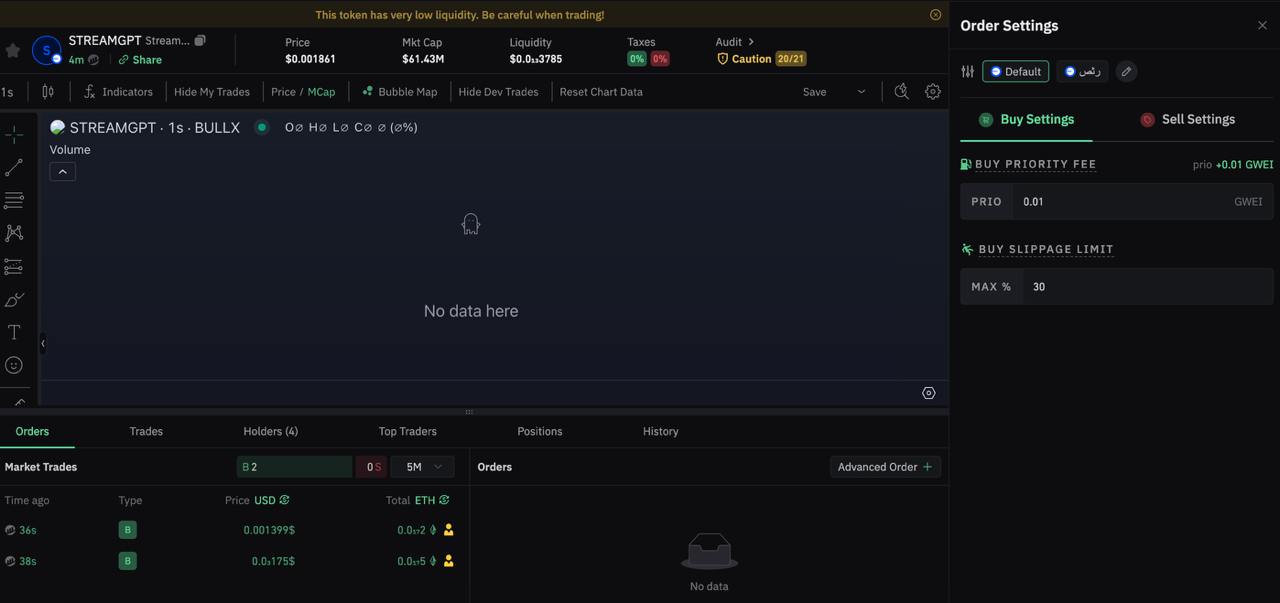Open the emoji sticker tool
This screenshot has width=1280, height=603.
(14, 365)
